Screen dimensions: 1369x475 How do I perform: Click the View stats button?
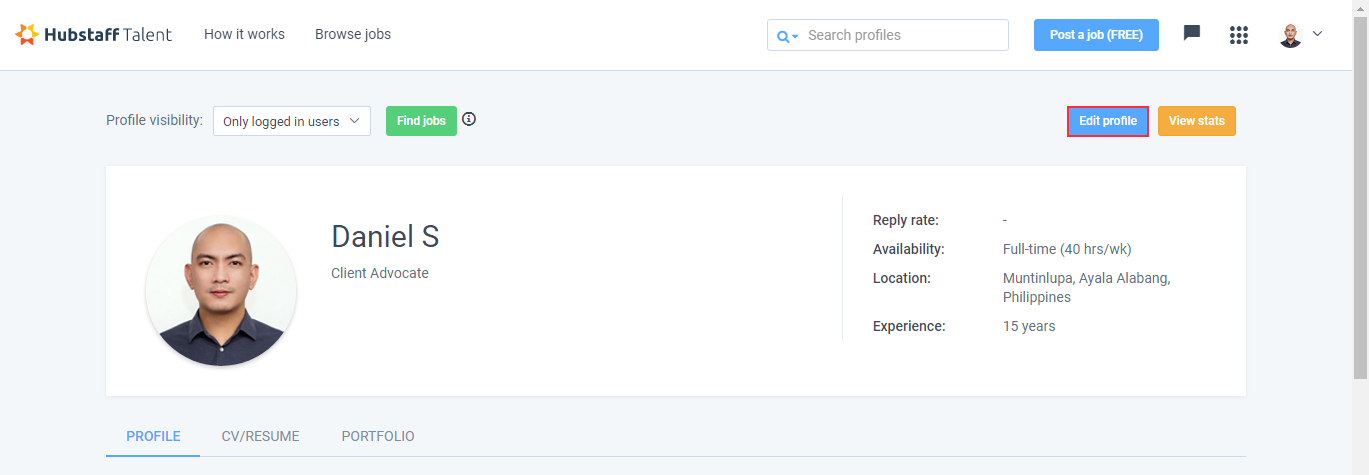pos(1197,121)
